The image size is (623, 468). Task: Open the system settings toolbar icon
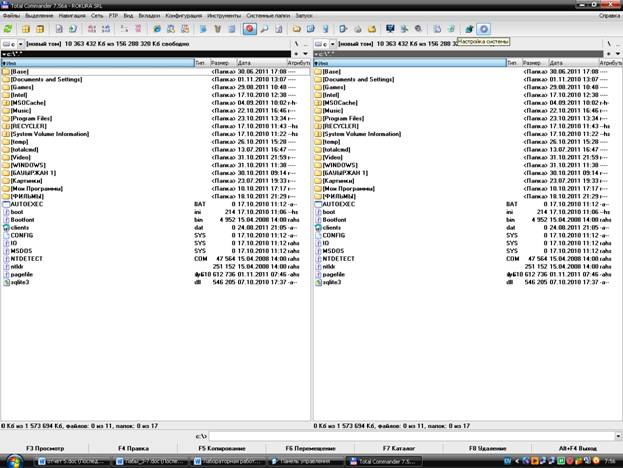(484, 30)
